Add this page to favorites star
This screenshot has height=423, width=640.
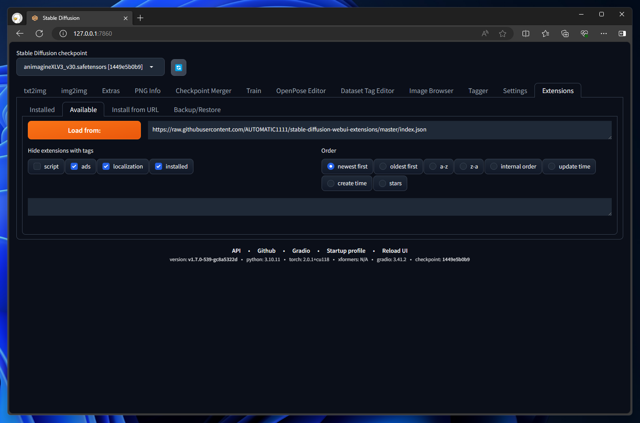click(502, 33)
